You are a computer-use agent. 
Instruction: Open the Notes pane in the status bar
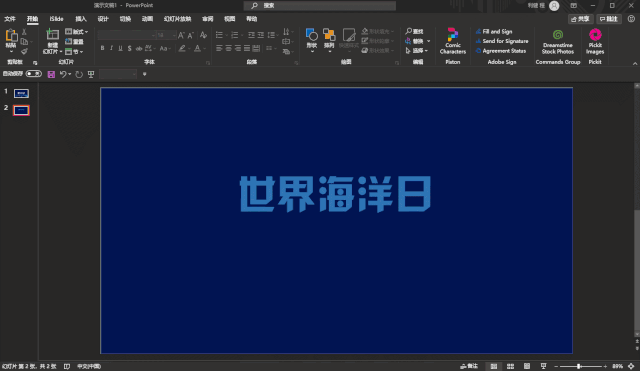click(469, 366)
